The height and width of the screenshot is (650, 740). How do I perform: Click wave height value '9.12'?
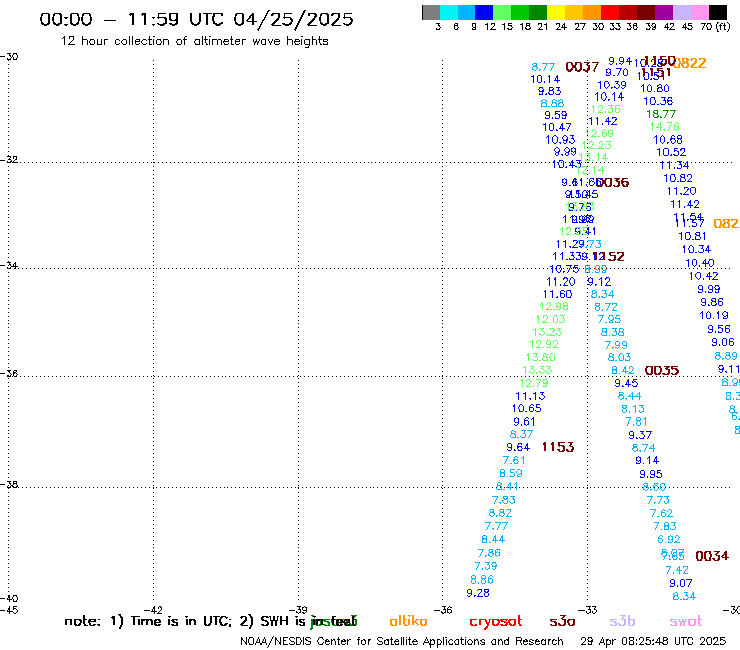[x=599, y=282]
